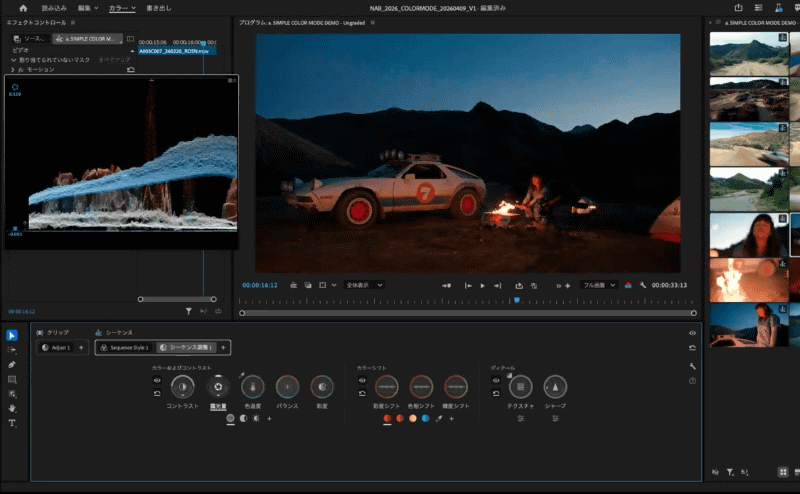Screen dimensions: 800x494
Task: Click the Home icon in top bar
Action: [23, 8]
